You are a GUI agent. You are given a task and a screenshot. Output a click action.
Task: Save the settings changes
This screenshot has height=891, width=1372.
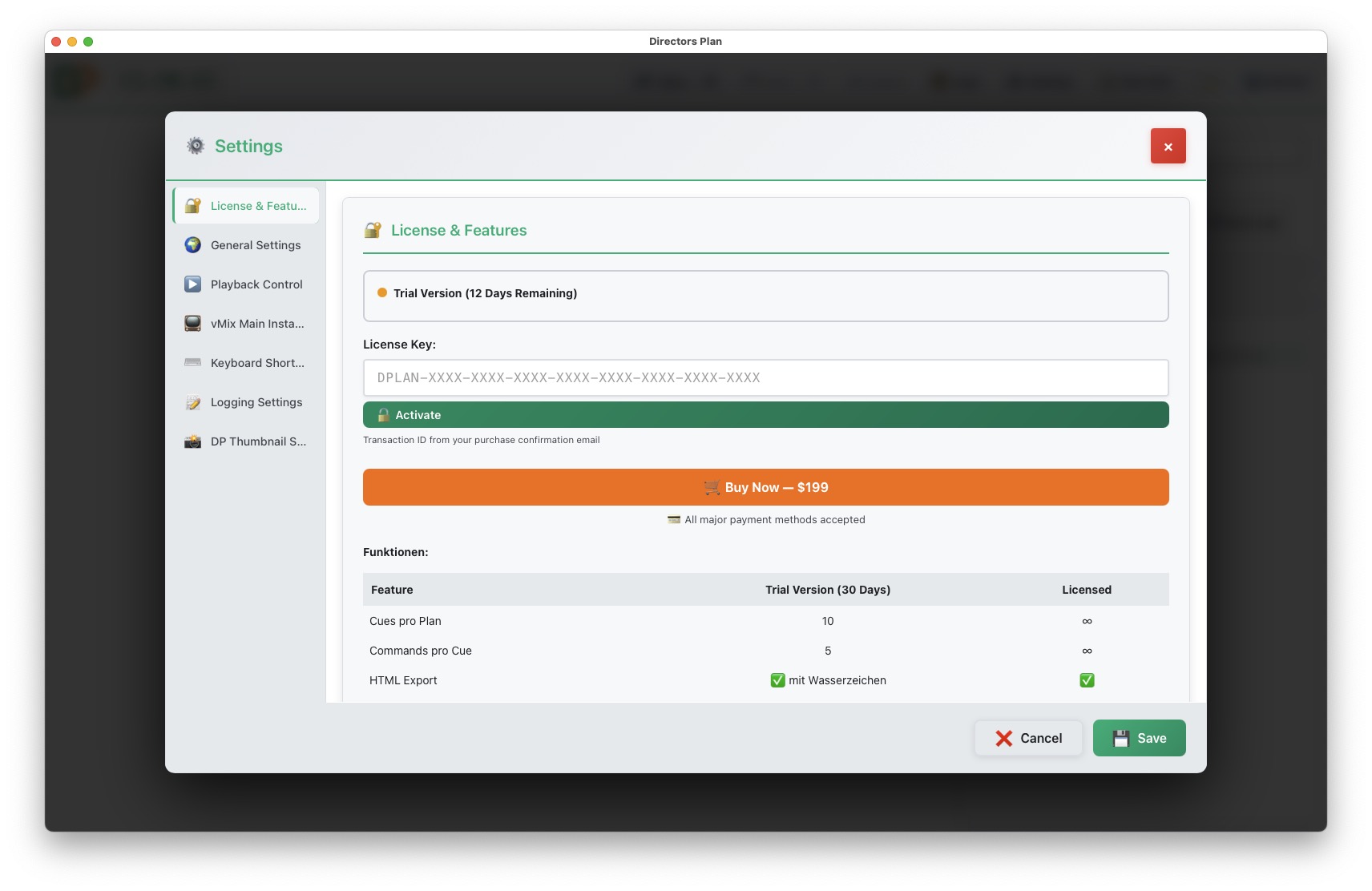click(x=1139, y=737)
